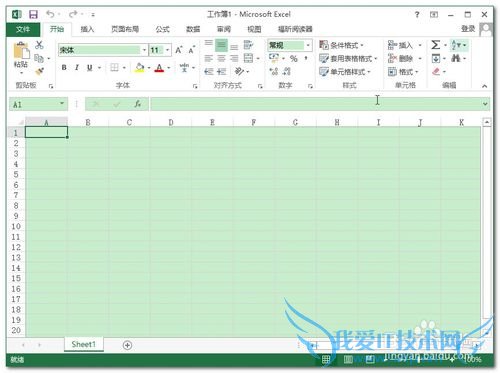Image resolution: width=500 pixels, height=373 pixels.
Task: Switch to the Insert ribbon tab
Action: tap(87, 29)
